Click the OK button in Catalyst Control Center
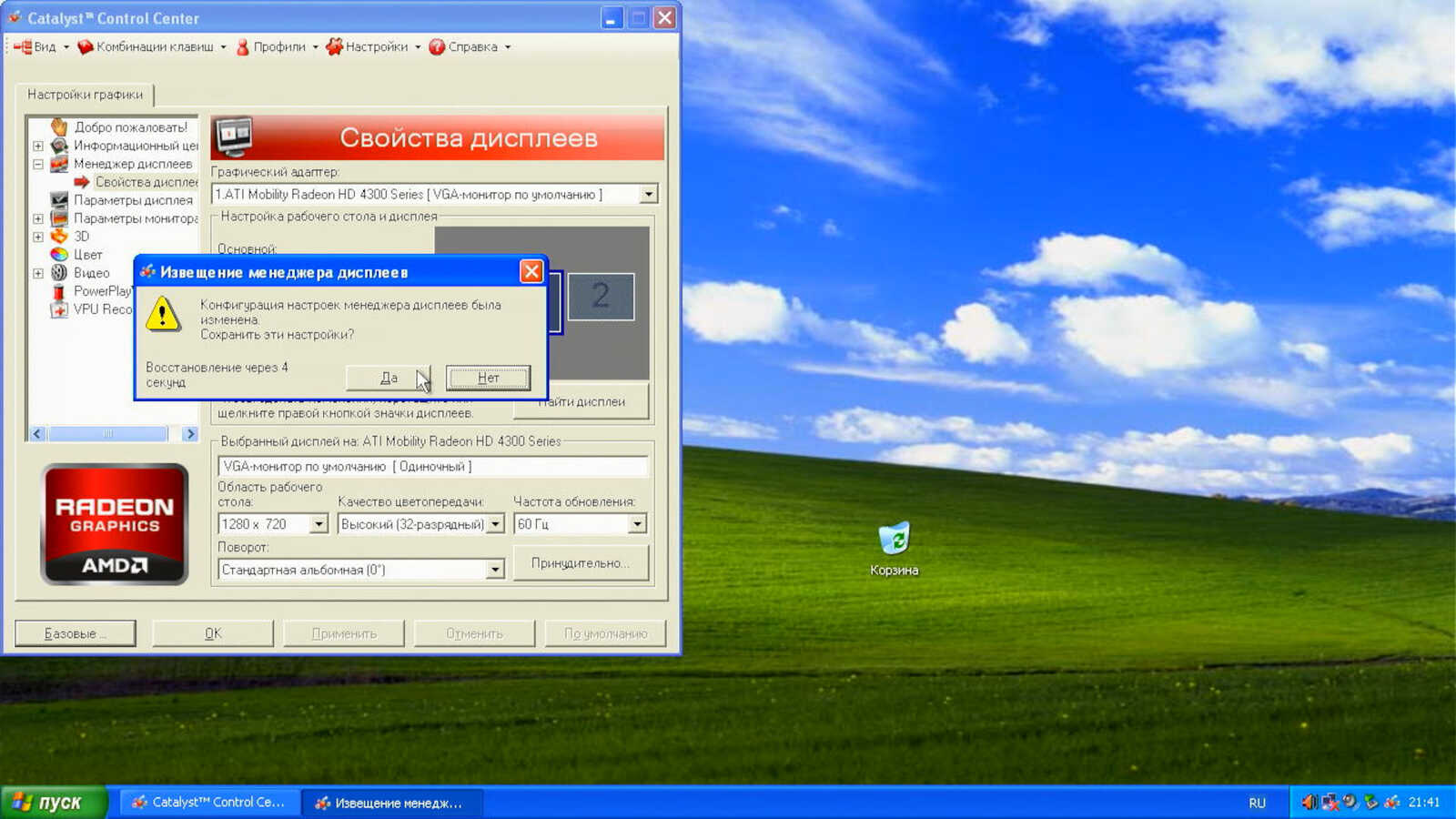Screen dimensions: 1456x819 point(213,633)
